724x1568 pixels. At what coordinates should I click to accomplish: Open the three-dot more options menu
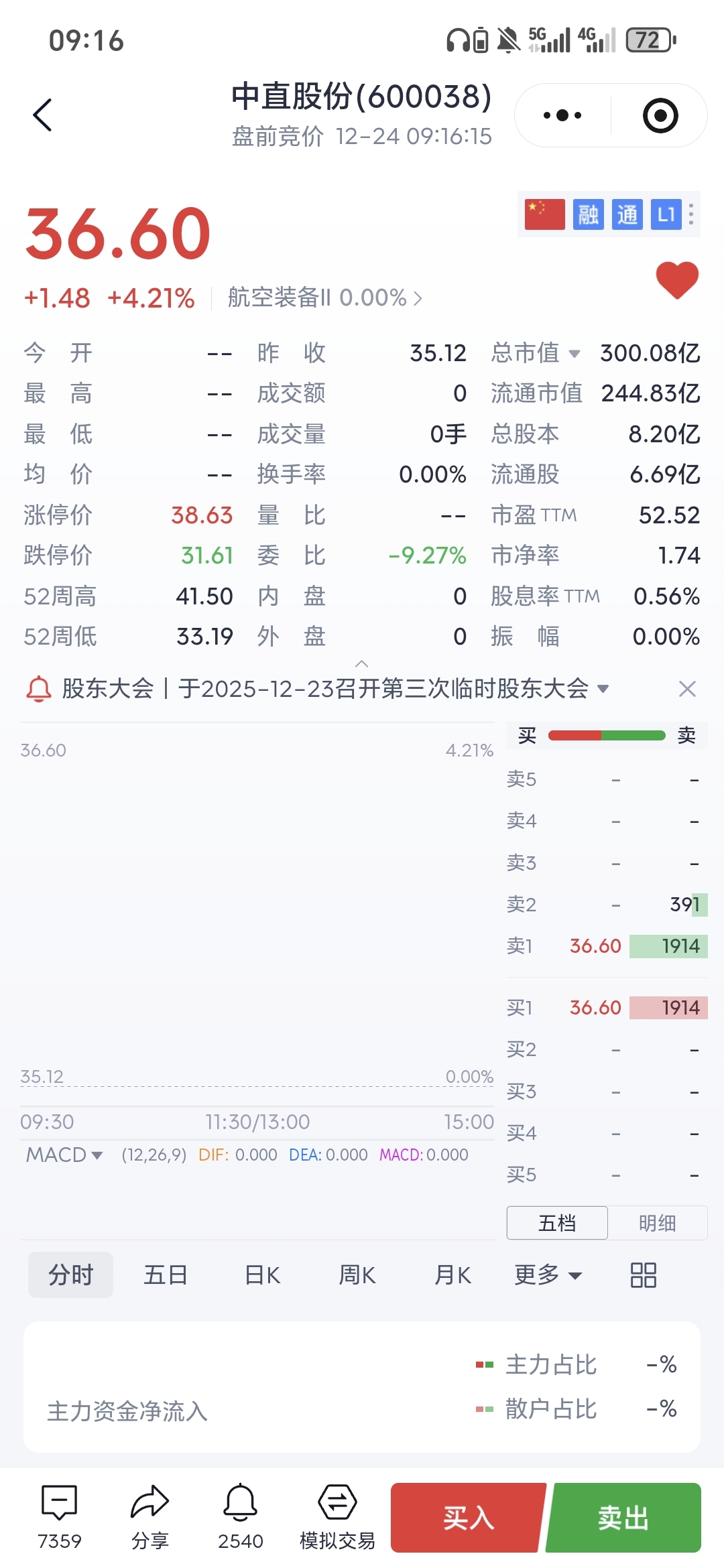(x=562, y=115)
